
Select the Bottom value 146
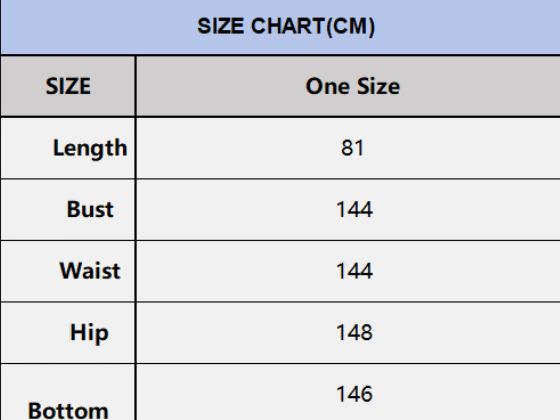point(354,394)
